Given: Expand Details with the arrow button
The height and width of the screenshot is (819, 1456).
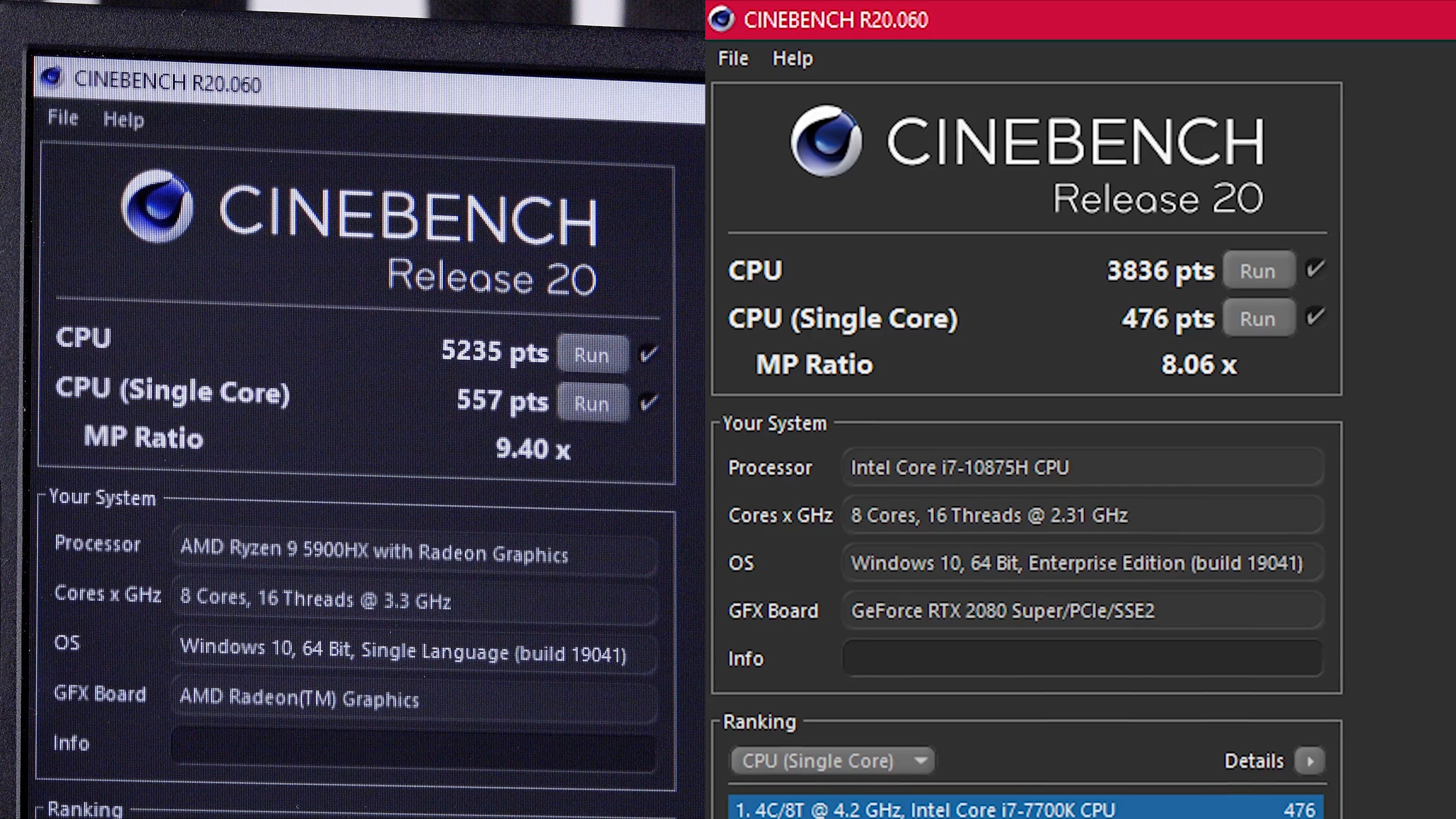Looking at the screenshot, I should tap(1309, 761).
